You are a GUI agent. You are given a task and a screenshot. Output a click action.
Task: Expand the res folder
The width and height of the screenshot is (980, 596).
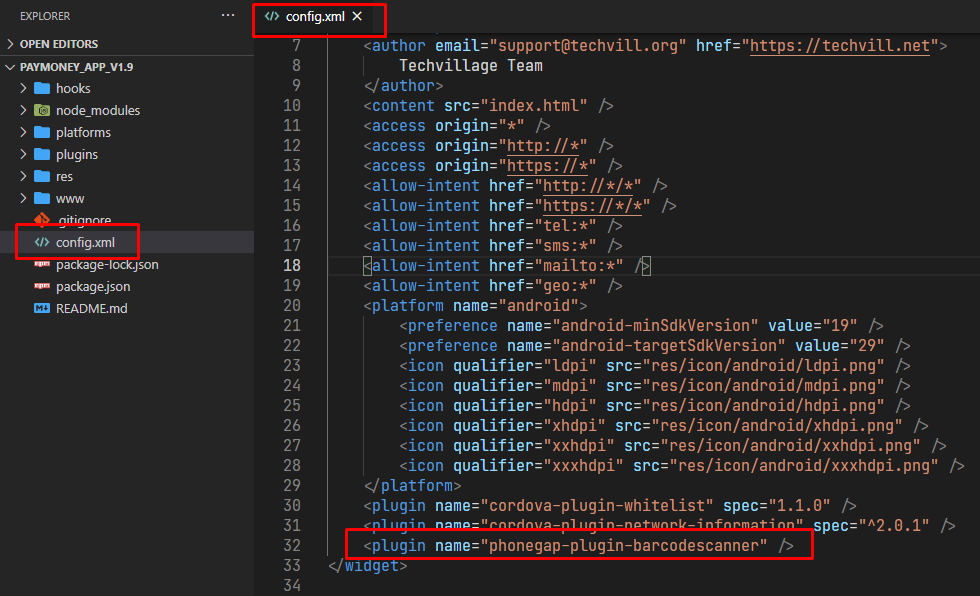(x=64, y=177)
